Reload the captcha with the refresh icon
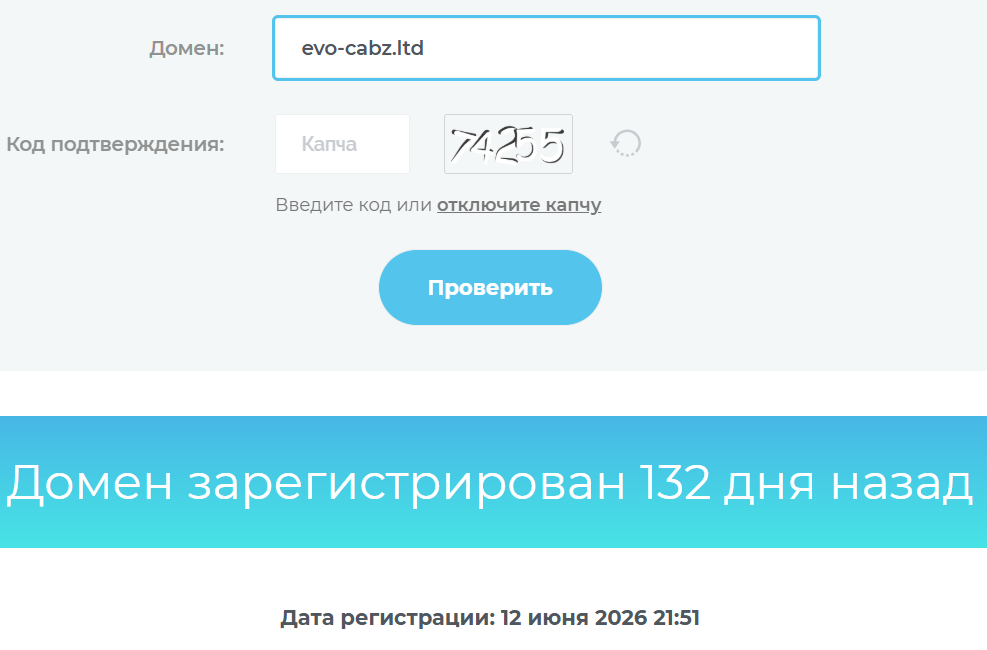The width and height of the screenshot is (987, 650). pos(626,143)
